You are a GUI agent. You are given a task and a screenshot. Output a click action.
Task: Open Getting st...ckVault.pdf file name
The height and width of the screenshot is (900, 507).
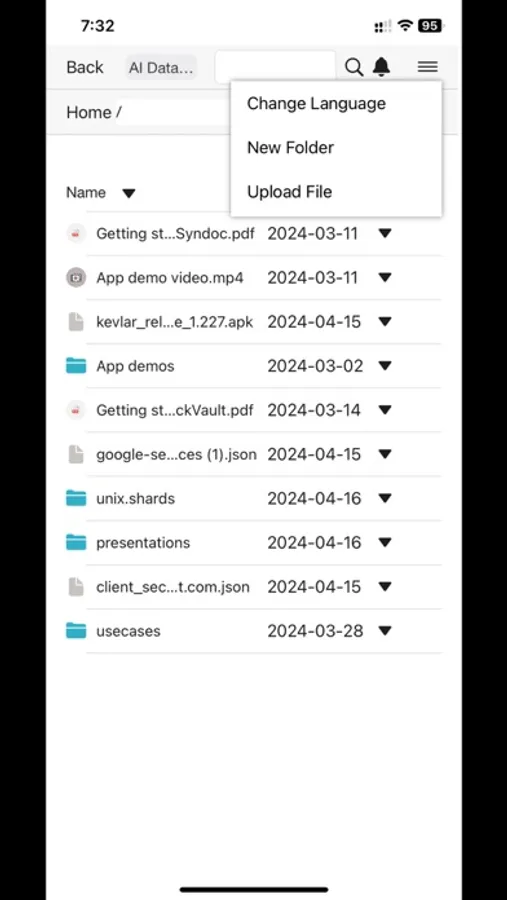[x=175, y=410]
